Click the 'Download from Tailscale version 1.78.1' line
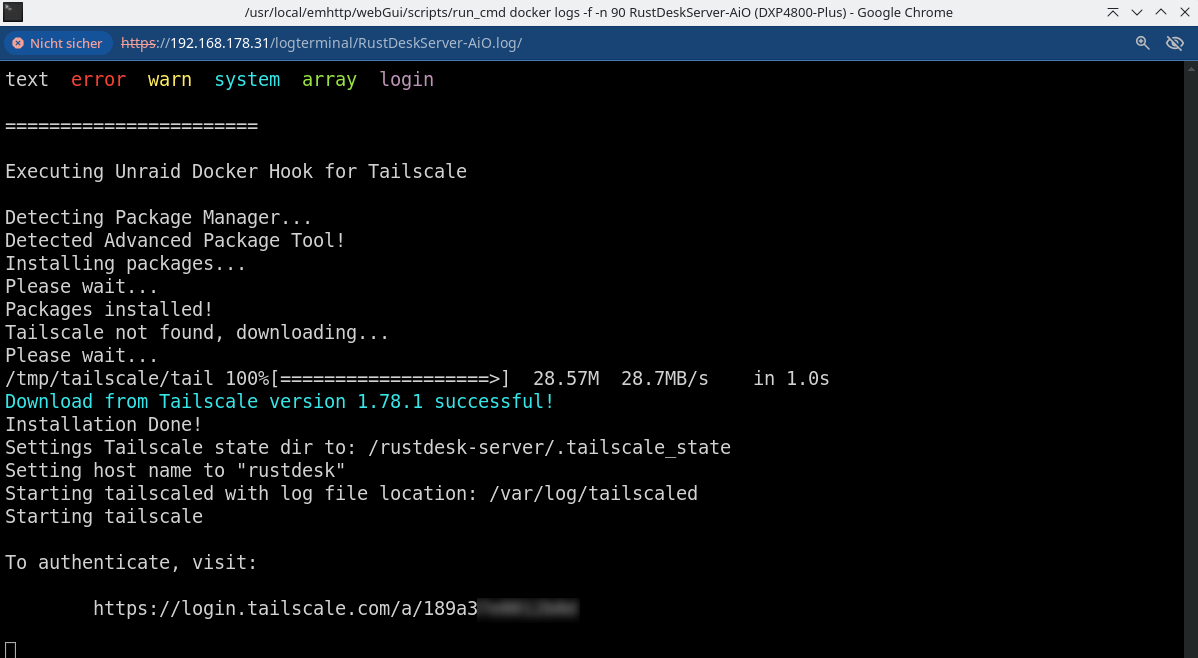Viewport: 1198px width, 658px height. pos(280,401)
